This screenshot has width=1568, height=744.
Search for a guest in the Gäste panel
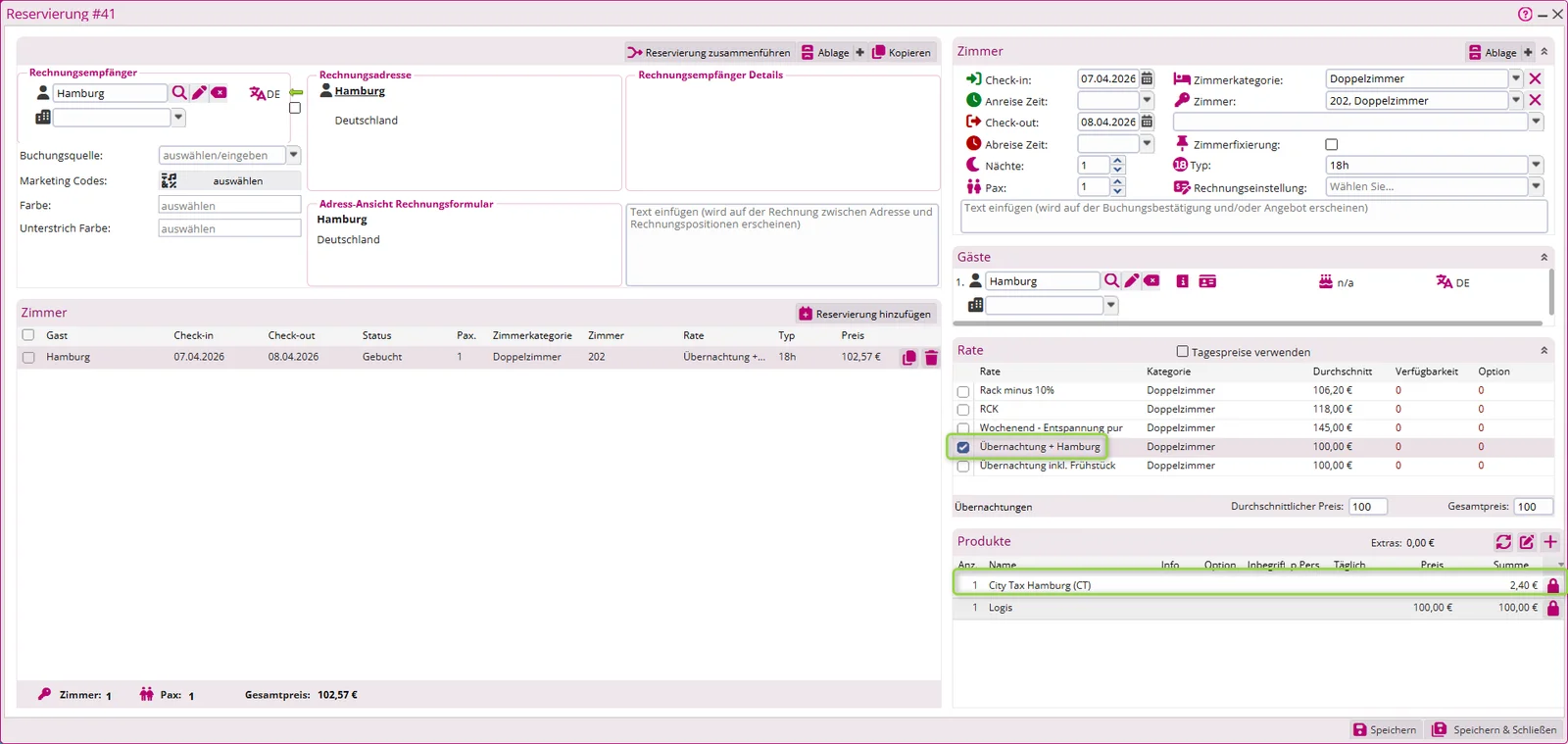(x=1111, y=281)
